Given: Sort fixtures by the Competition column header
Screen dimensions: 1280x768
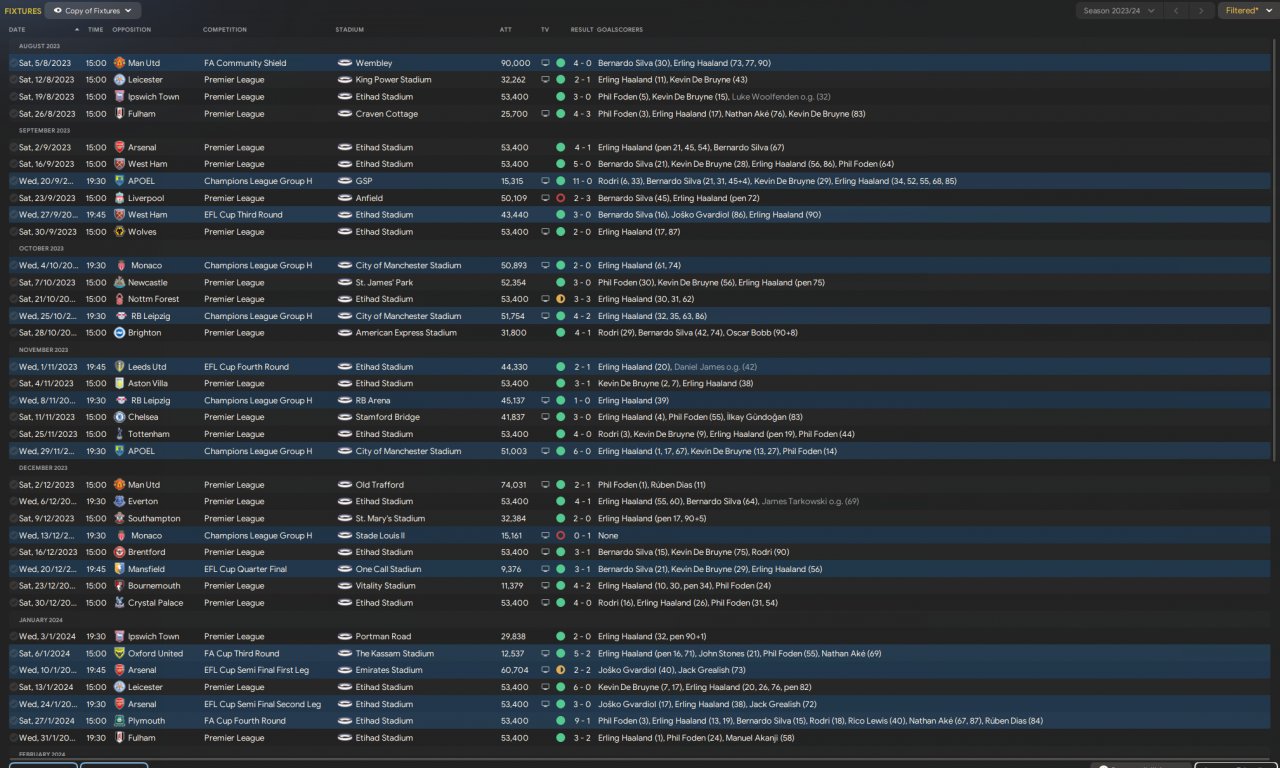Looking at the screenshot, I should click(x=225, y=30).
